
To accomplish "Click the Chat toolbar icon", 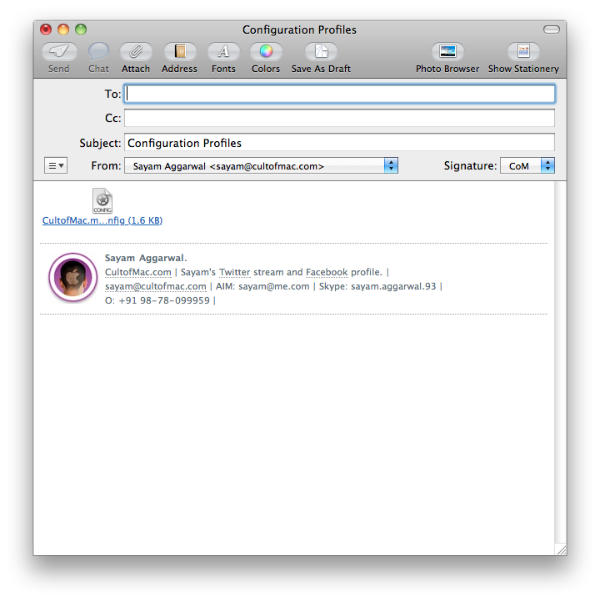I will click(x=98, y=51).
